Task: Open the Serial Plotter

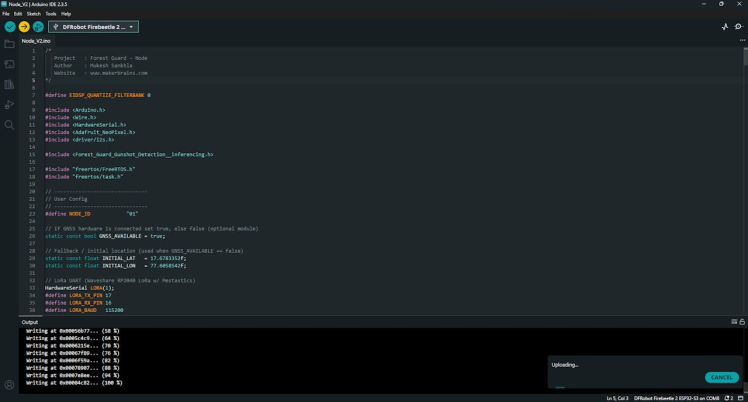Action: tap(725, 27)
